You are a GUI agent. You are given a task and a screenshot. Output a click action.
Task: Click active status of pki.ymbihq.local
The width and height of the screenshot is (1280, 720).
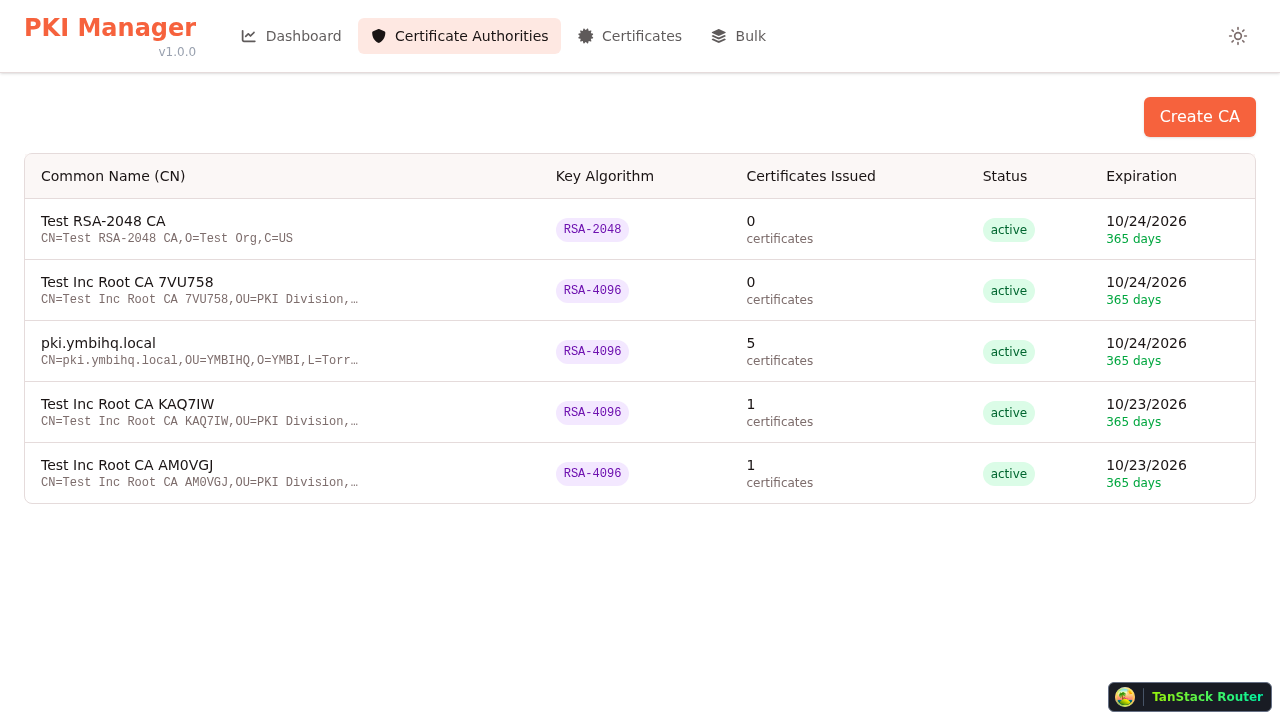[x=1009, y=352]
